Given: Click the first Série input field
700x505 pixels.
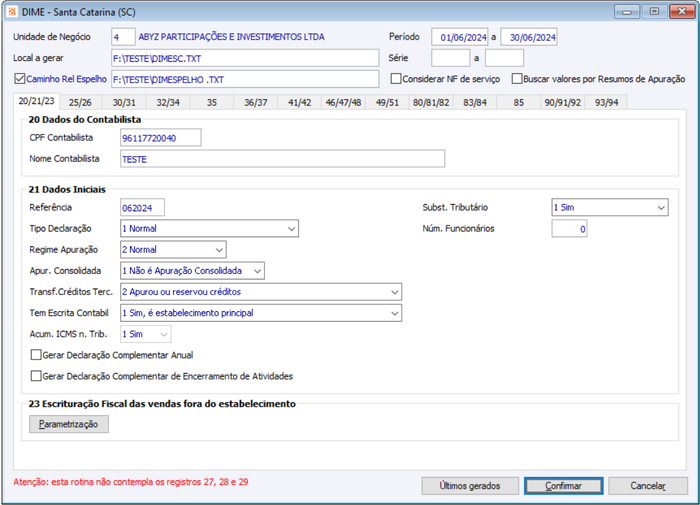Looking at the screenshot, I should tap(451, 58).
